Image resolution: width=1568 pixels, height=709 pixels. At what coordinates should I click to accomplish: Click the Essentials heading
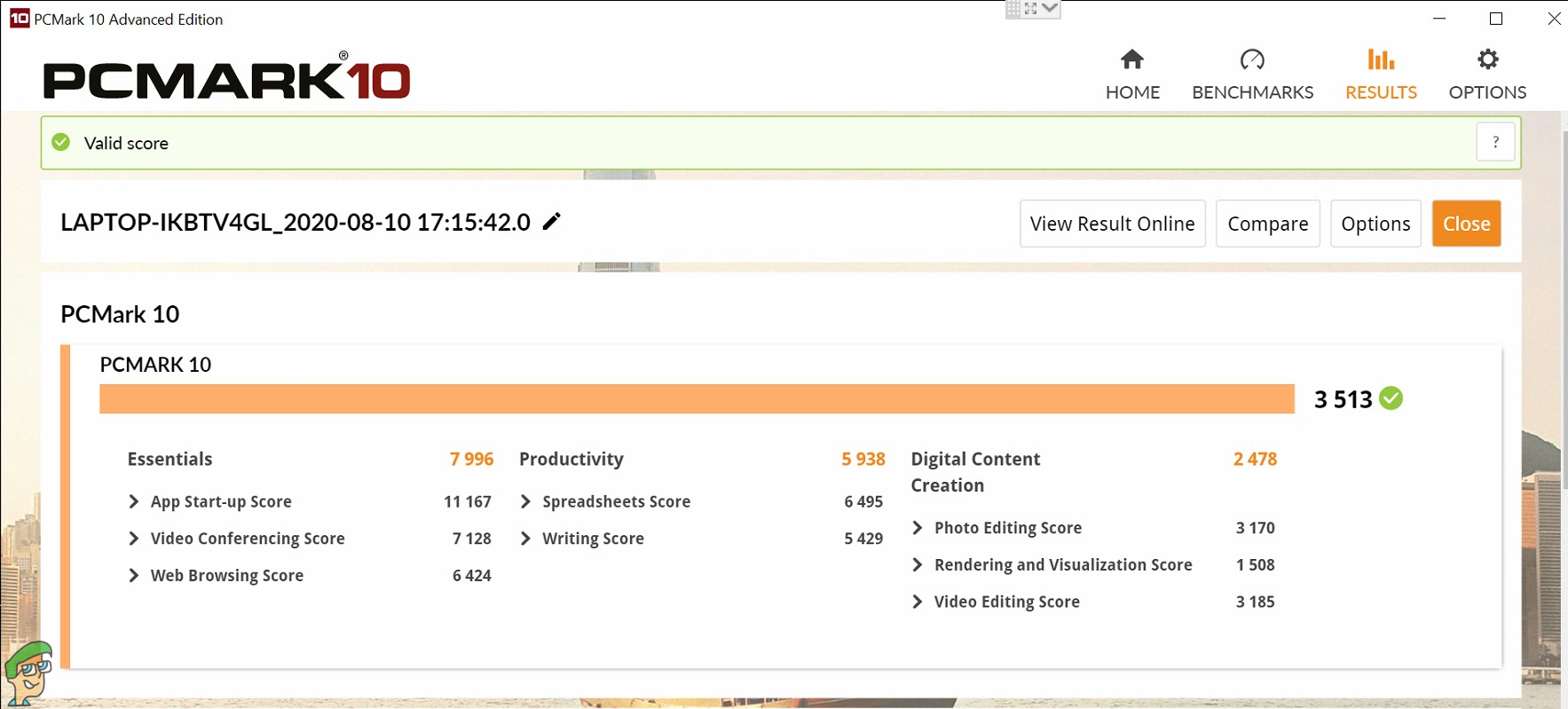pos(169,459)
